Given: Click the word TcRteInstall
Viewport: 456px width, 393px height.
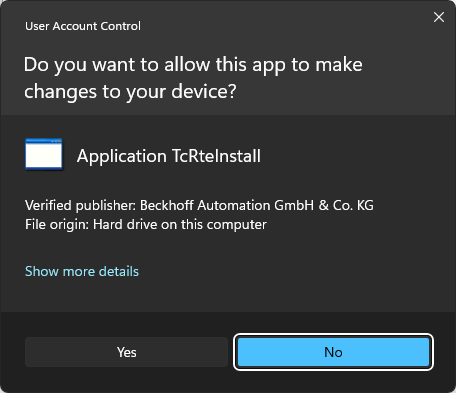Looking at the screenshot, I should tap(216, 156).
